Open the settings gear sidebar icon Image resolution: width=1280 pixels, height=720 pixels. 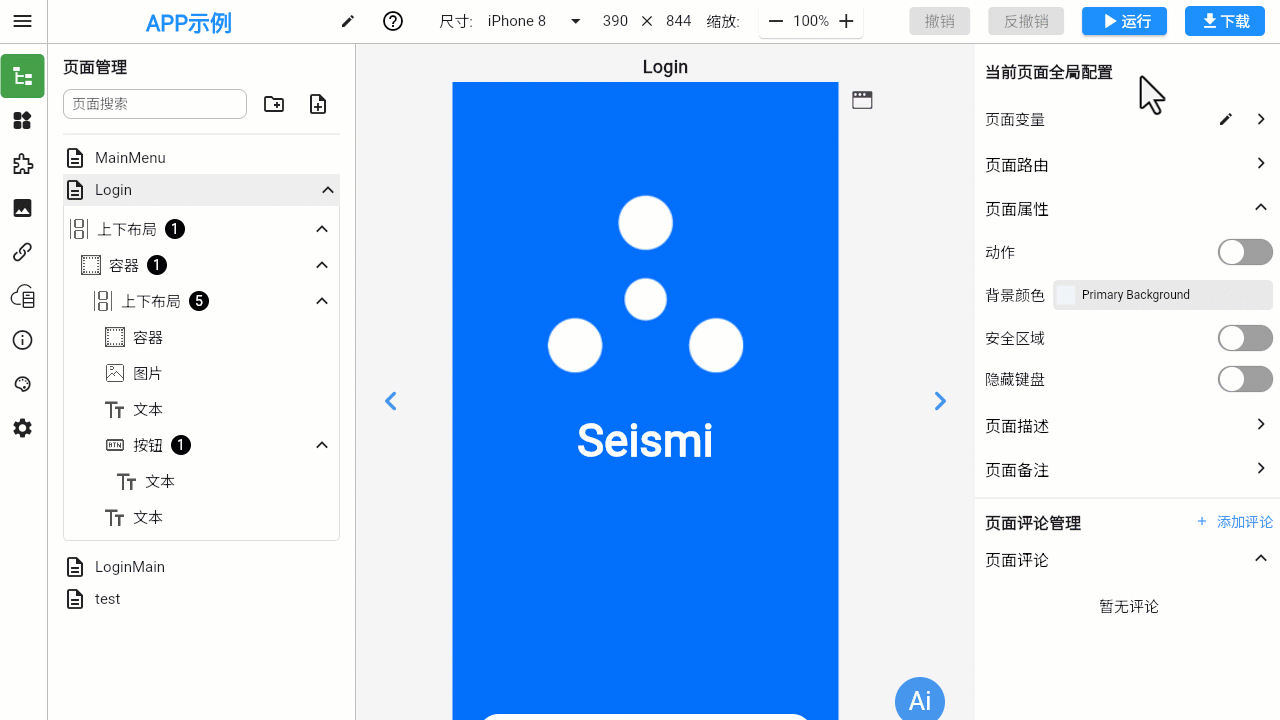click(22, 428)
